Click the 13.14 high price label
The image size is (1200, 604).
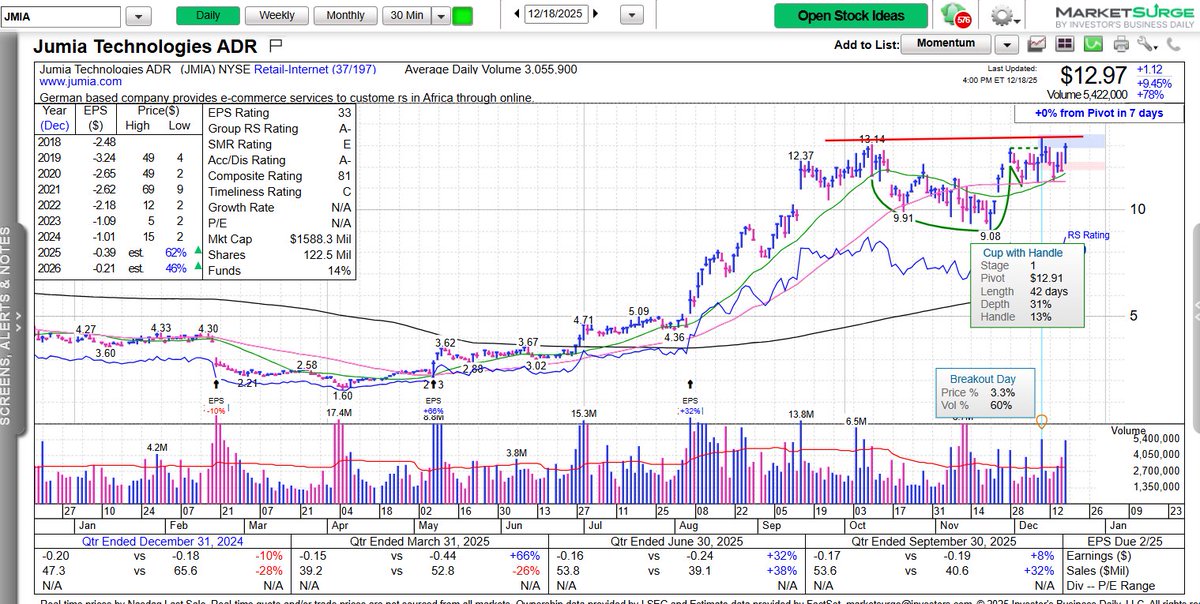(x=873, y=139)
